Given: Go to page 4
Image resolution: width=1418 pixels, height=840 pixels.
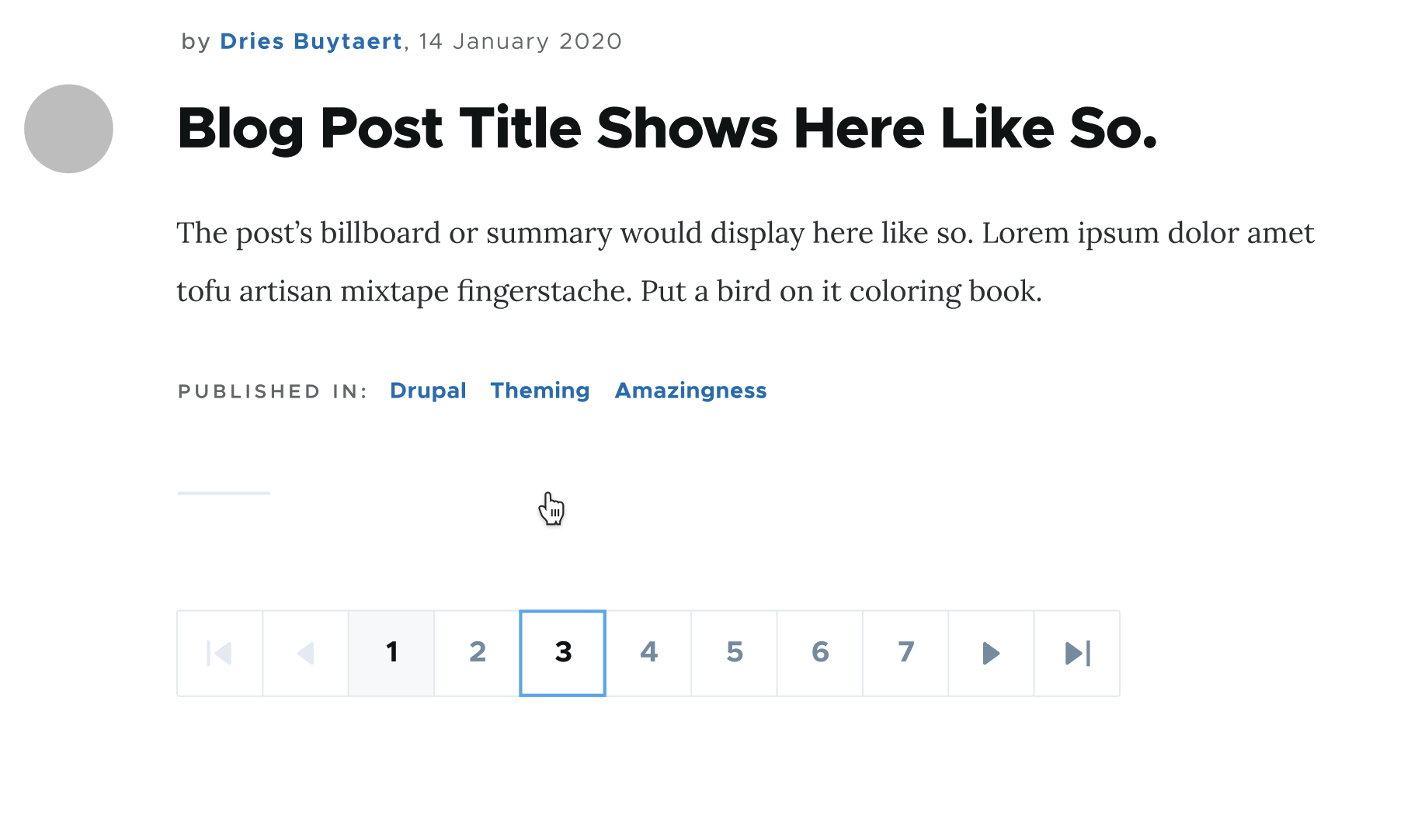Looking at the screenshot, I should (648, 653).
